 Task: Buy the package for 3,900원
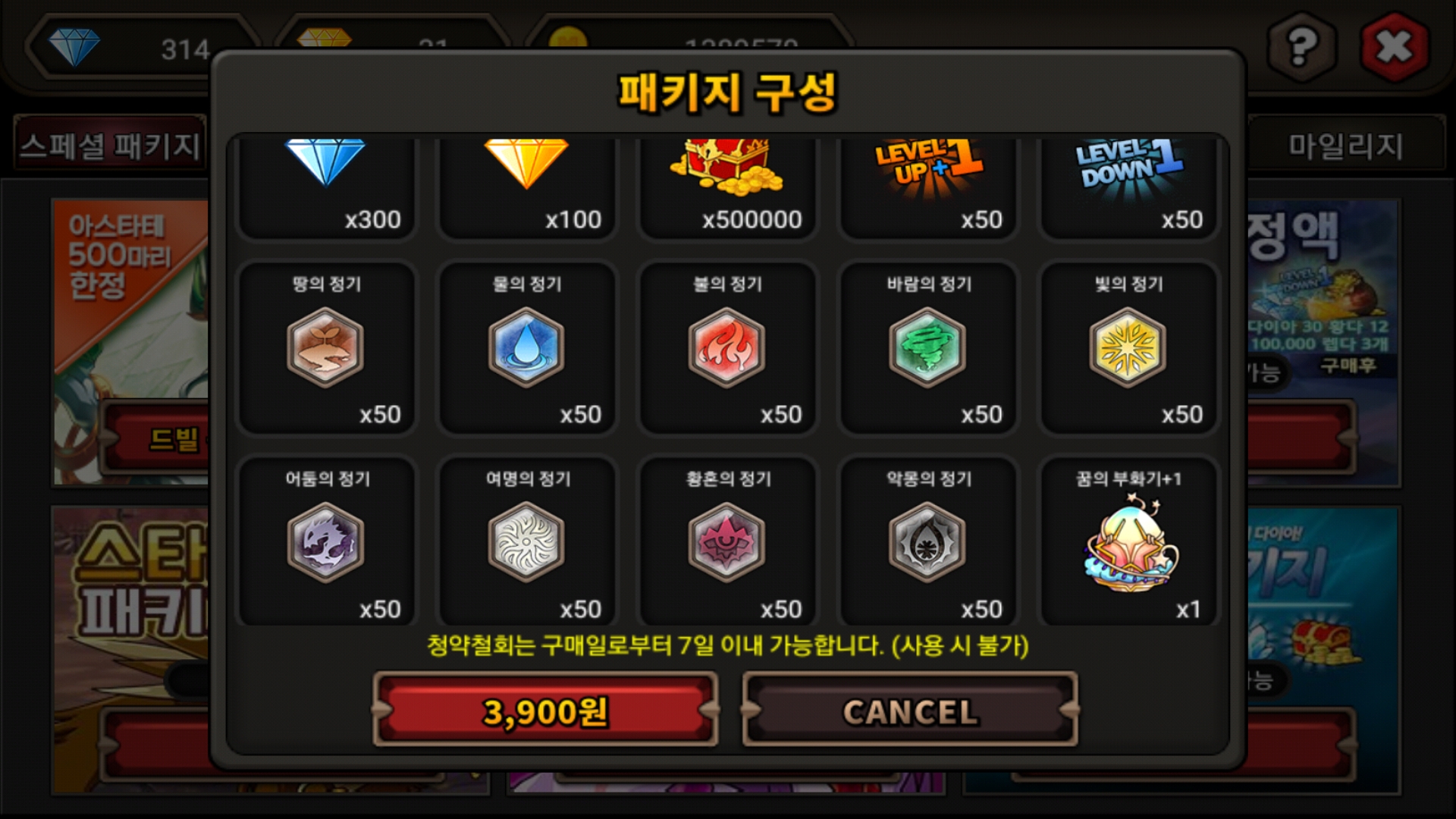545,710
